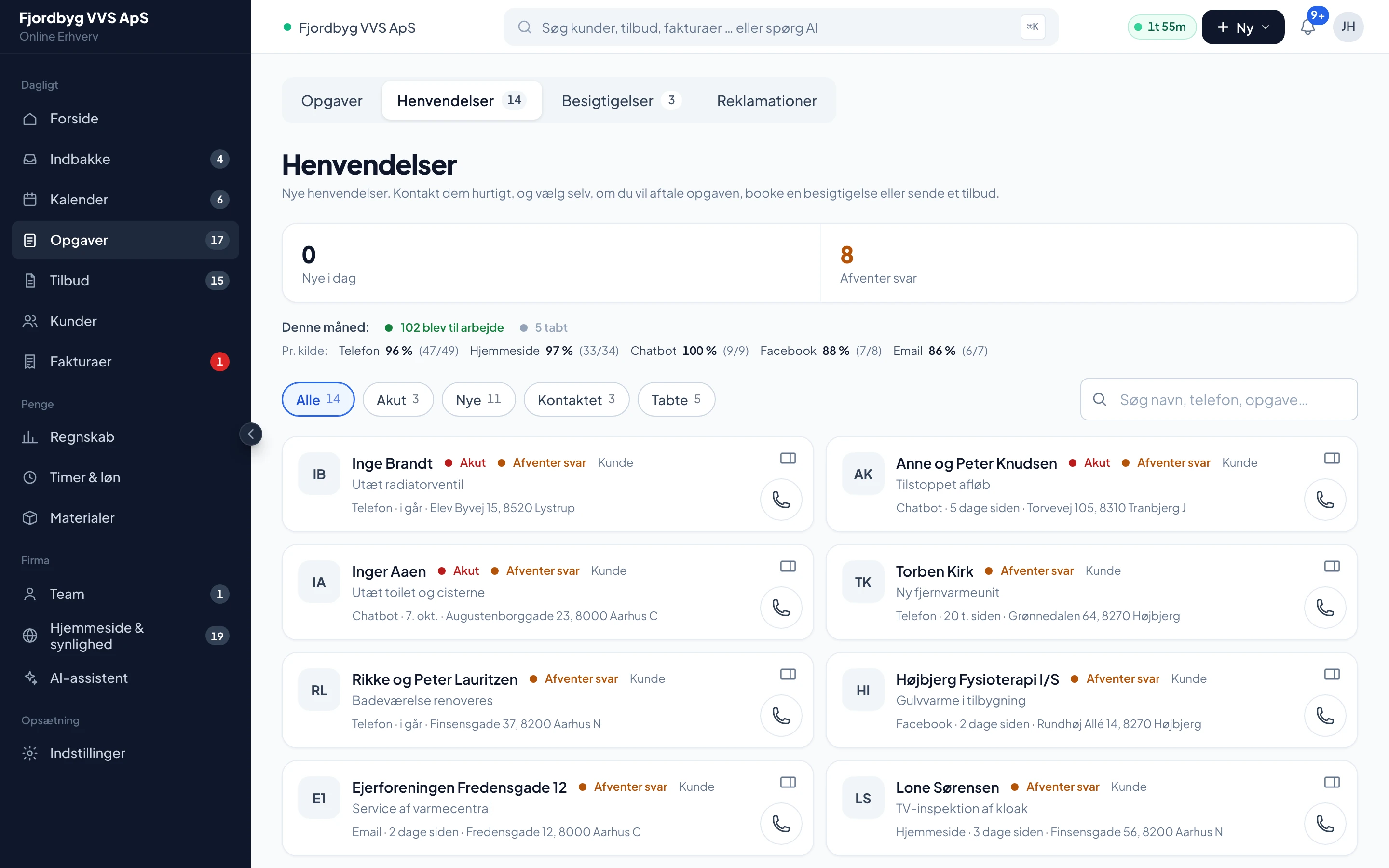
Task: Open Indstillinger settings
Action: 125,753
